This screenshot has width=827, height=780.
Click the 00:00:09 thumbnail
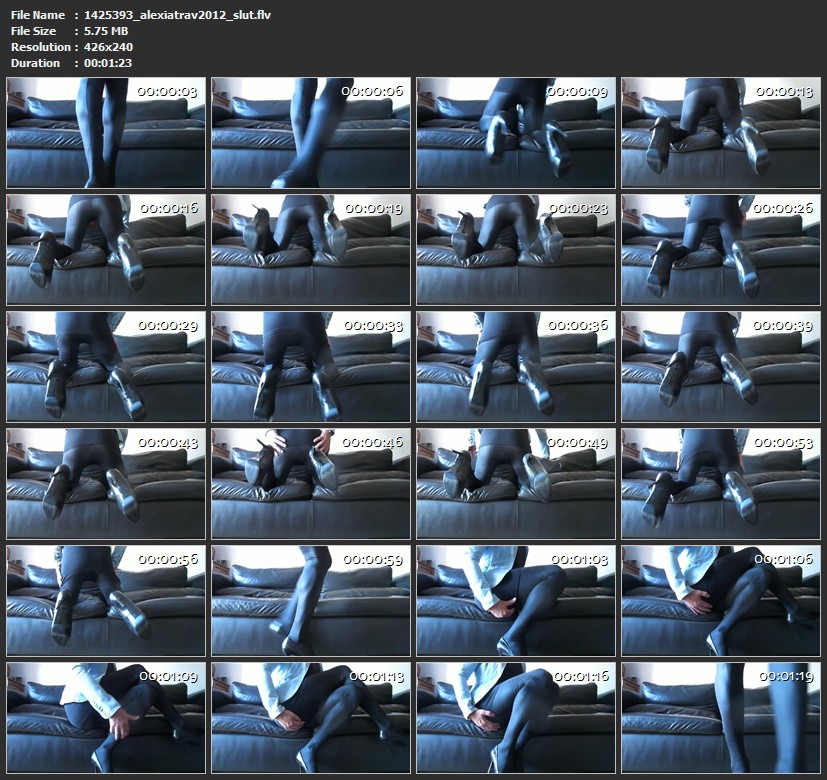[x=516, y=133]
